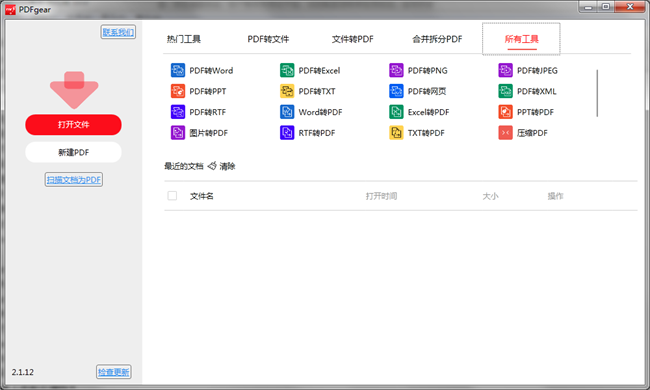
Task: Click the broom icon beside 清除
Action: (x=212, y=166)
